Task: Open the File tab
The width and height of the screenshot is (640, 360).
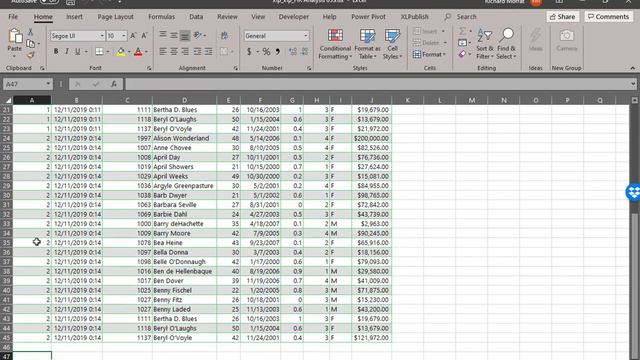Action: pos(13,17)
